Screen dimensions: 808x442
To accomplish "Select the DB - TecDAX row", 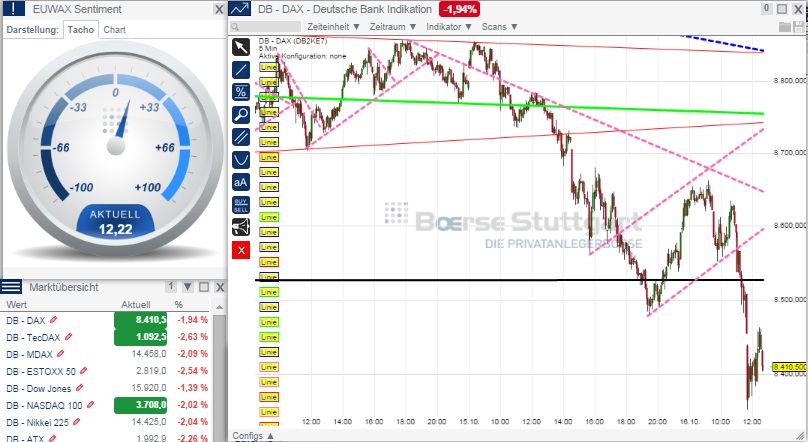I will (107, 337).
